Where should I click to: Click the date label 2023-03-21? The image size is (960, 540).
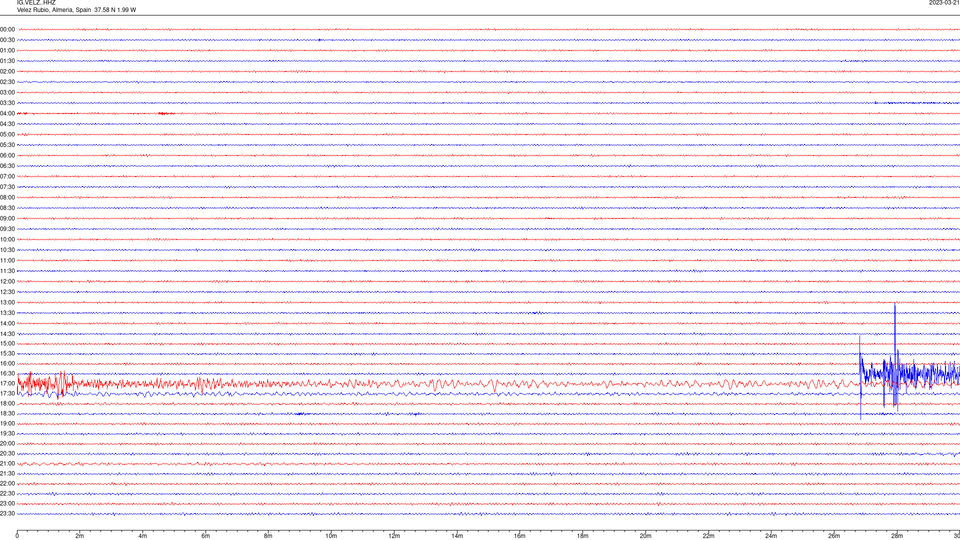[x=945, y=2]
